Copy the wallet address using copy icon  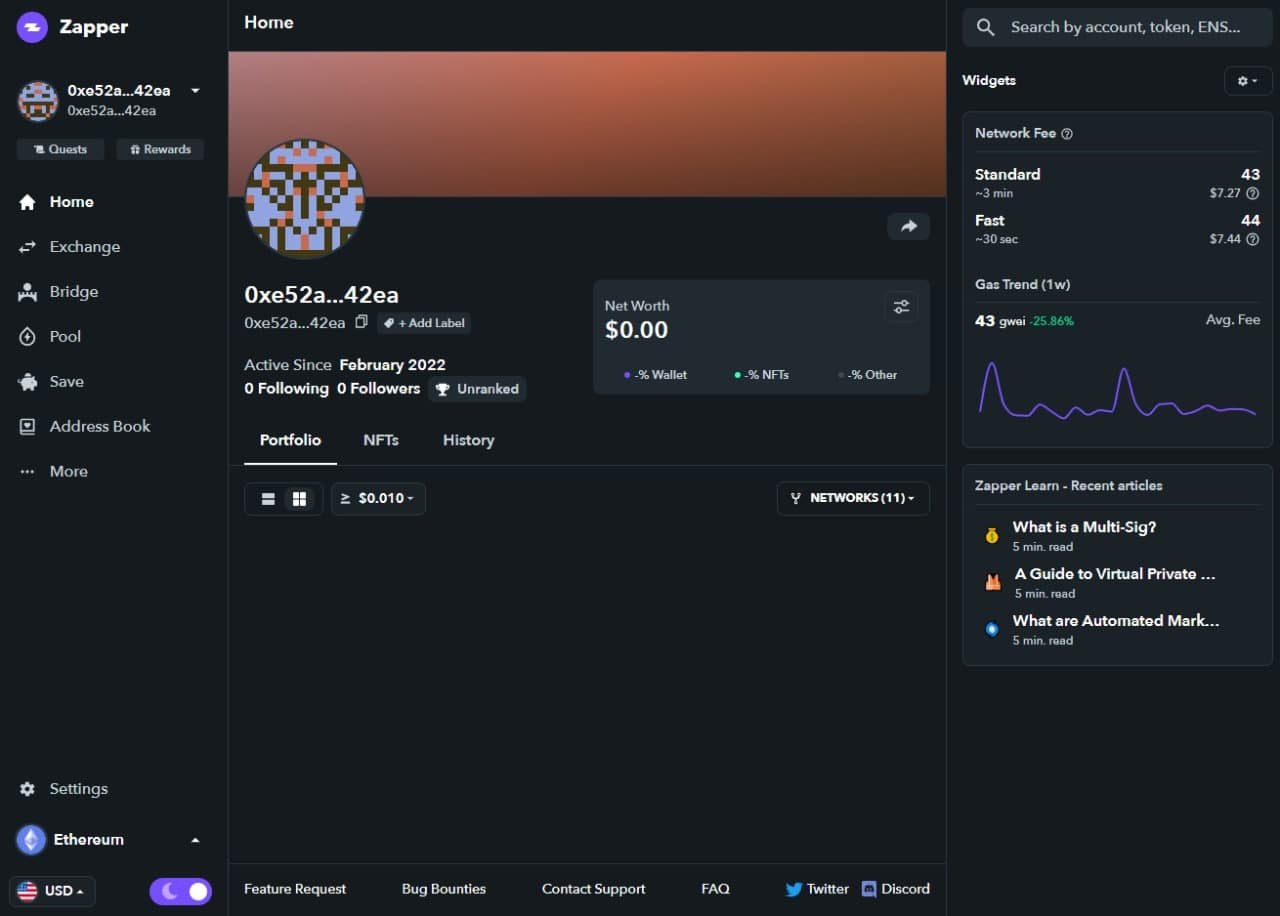point(361,323)
